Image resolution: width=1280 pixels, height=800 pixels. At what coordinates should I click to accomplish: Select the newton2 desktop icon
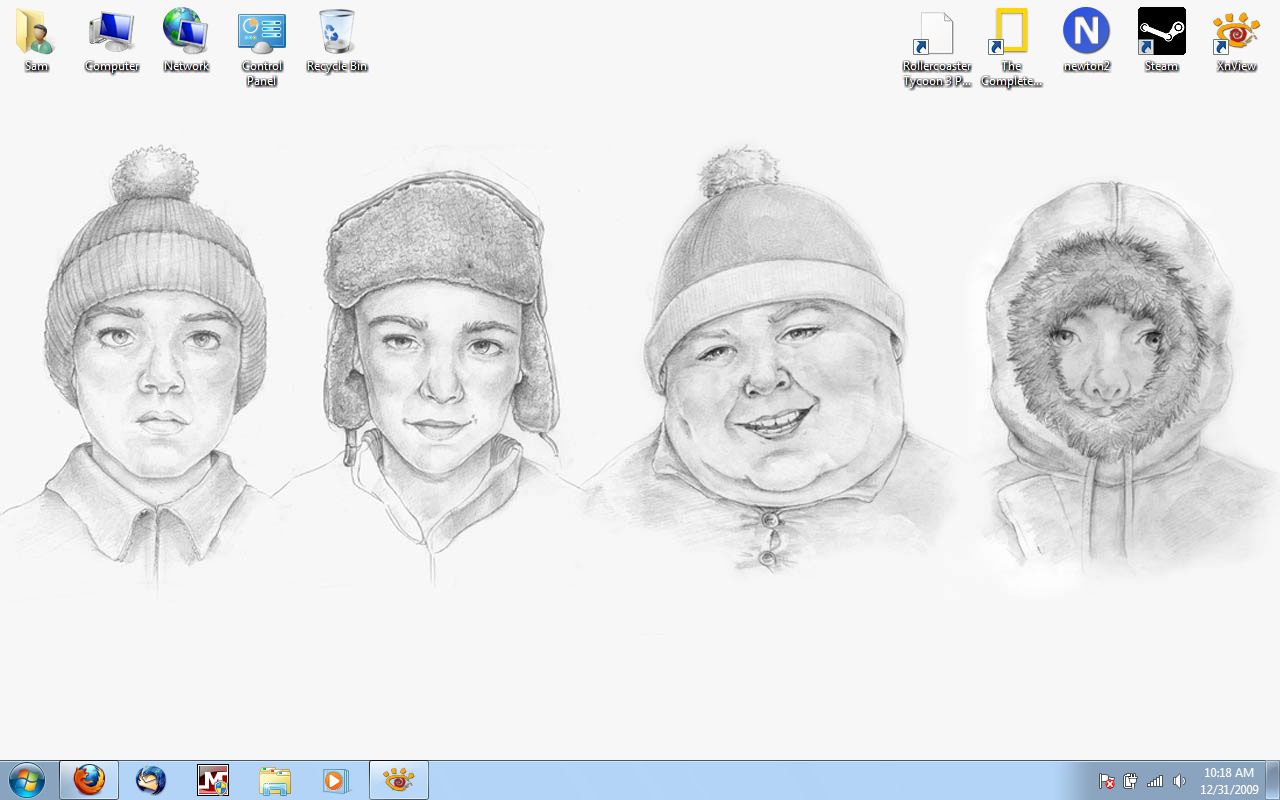(x=1086, y=34)
